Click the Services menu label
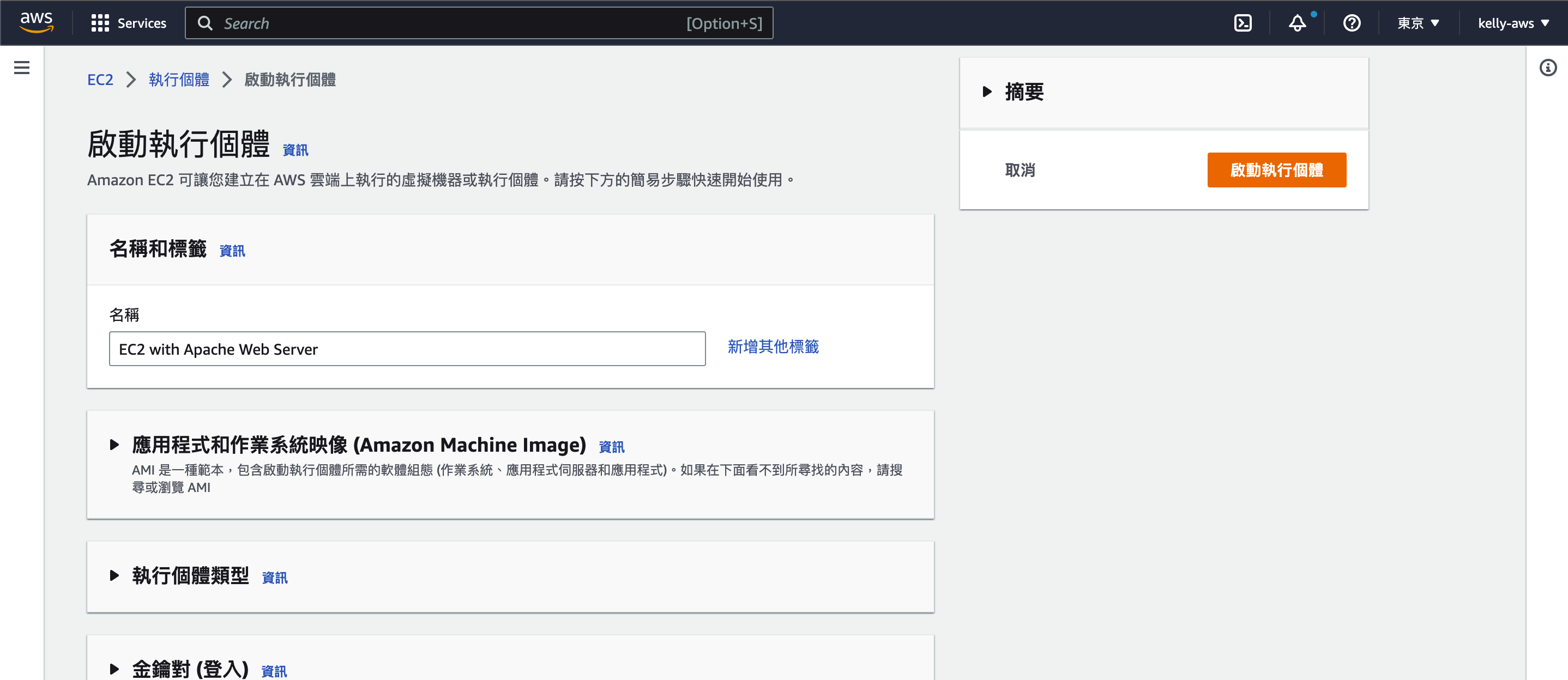The image size is (1568, 680). (x=142, y=23)
